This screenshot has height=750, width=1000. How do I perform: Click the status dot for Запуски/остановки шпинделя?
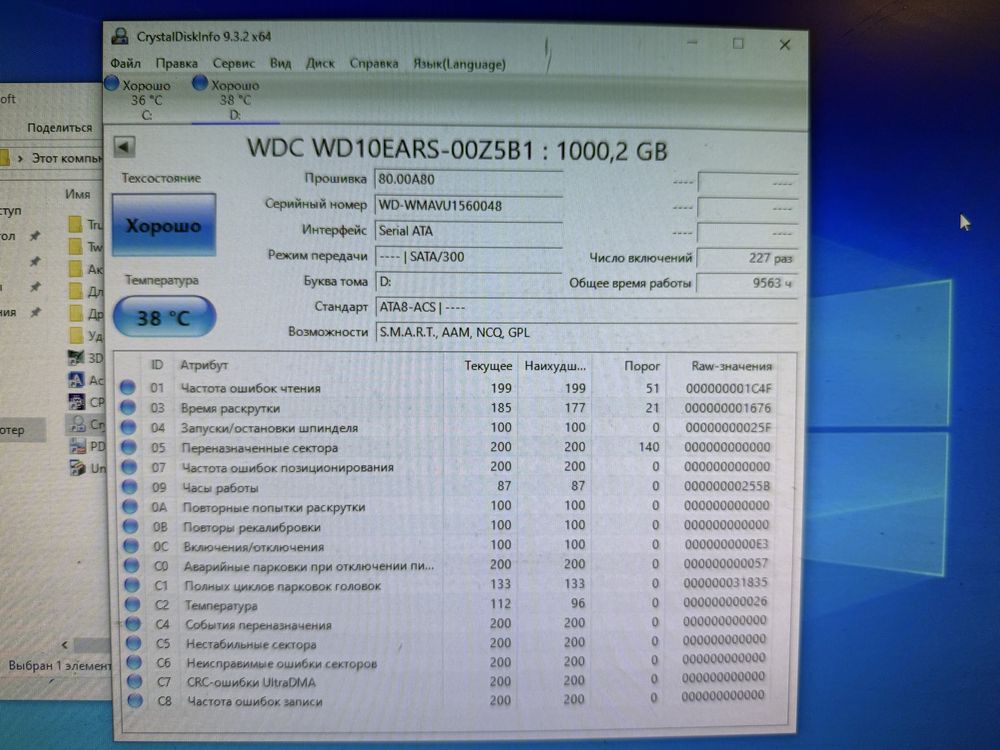[128, 427]
